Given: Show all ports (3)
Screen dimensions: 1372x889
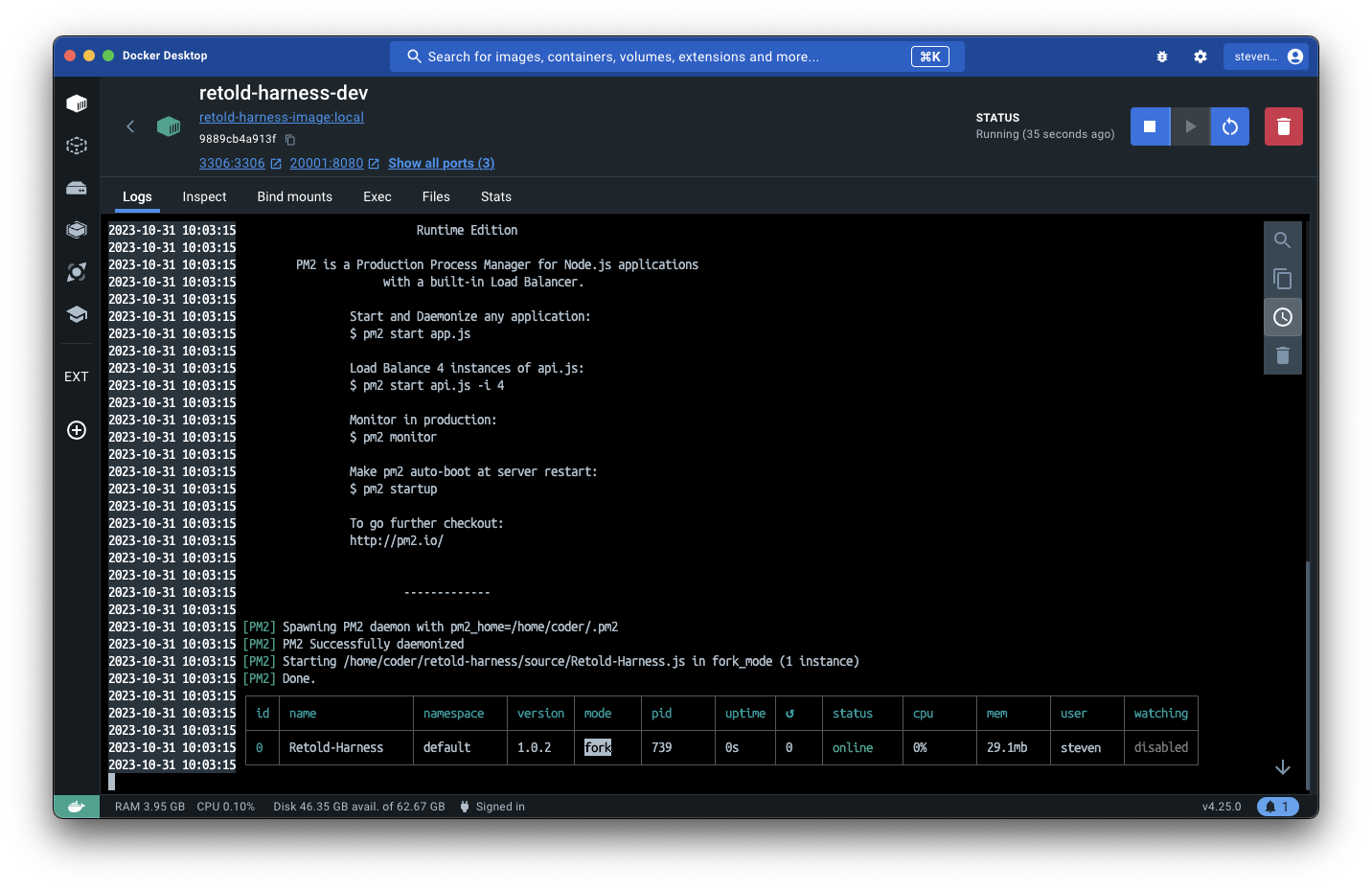Looking at the screenshot, I should tap(441, 163).
